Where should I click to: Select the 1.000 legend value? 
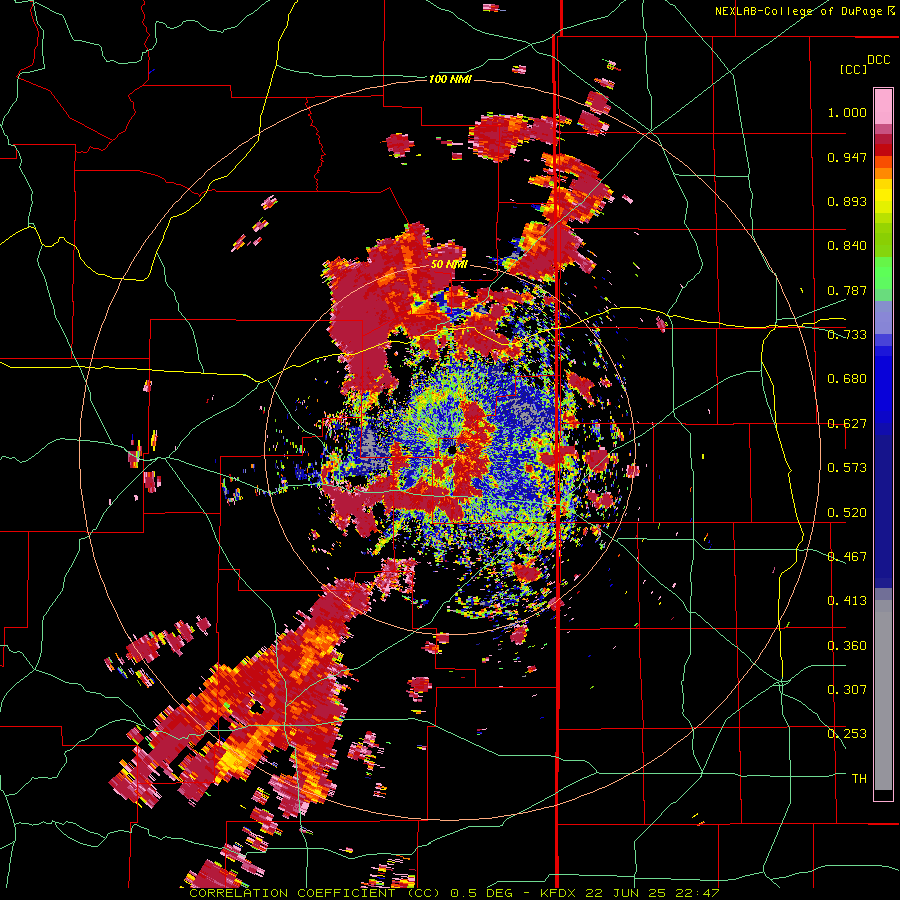point(847,112)
